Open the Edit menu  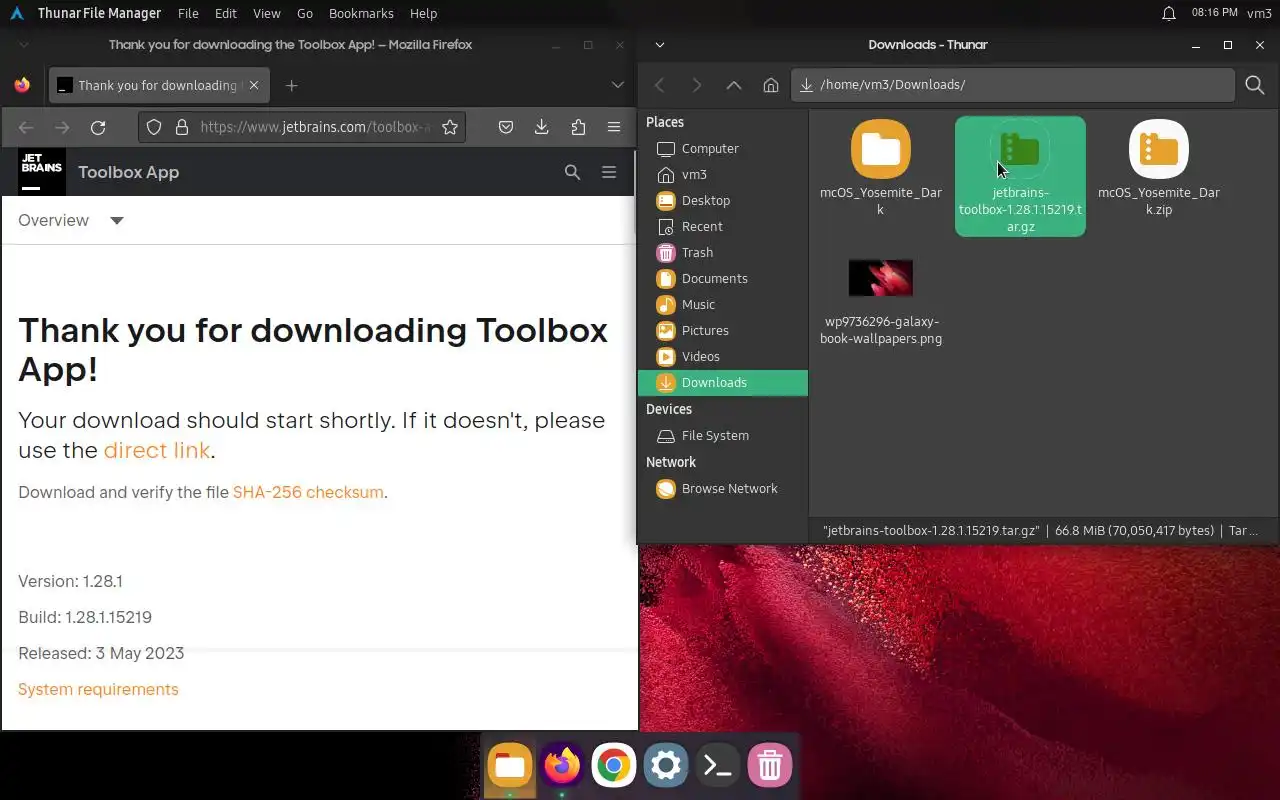pyautogui.click(x=226, y=13)
